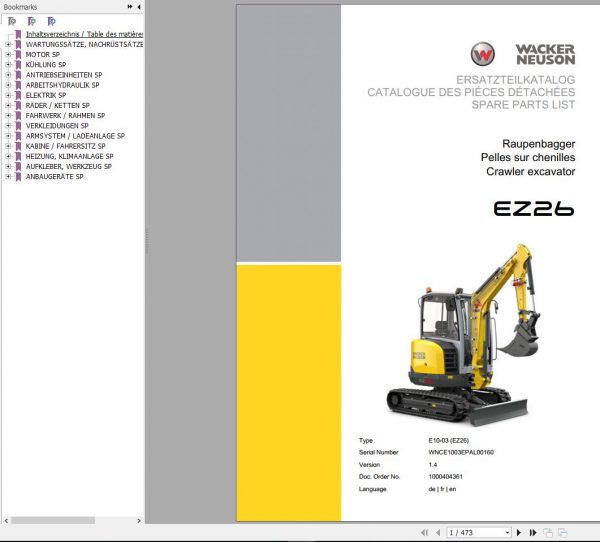Click the excavator image on the cover
The height and width of the screenshot is (542, 600).
pyautogui.click(x=465, y=335)
